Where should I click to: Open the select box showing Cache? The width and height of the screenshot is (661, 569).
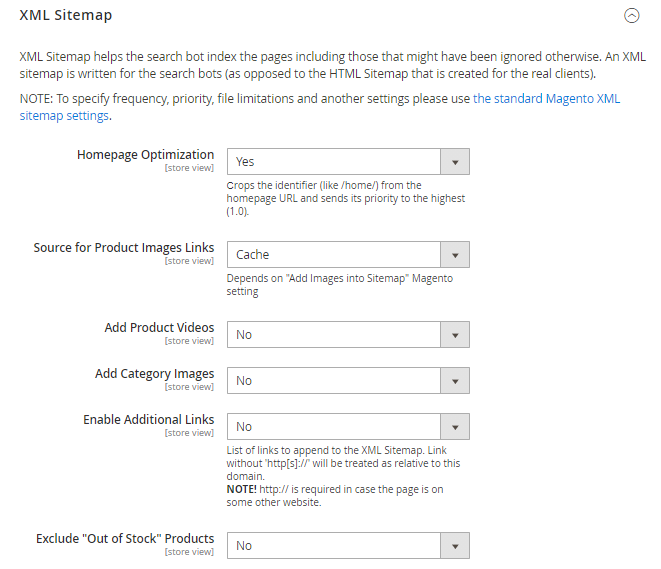[335, 254]
